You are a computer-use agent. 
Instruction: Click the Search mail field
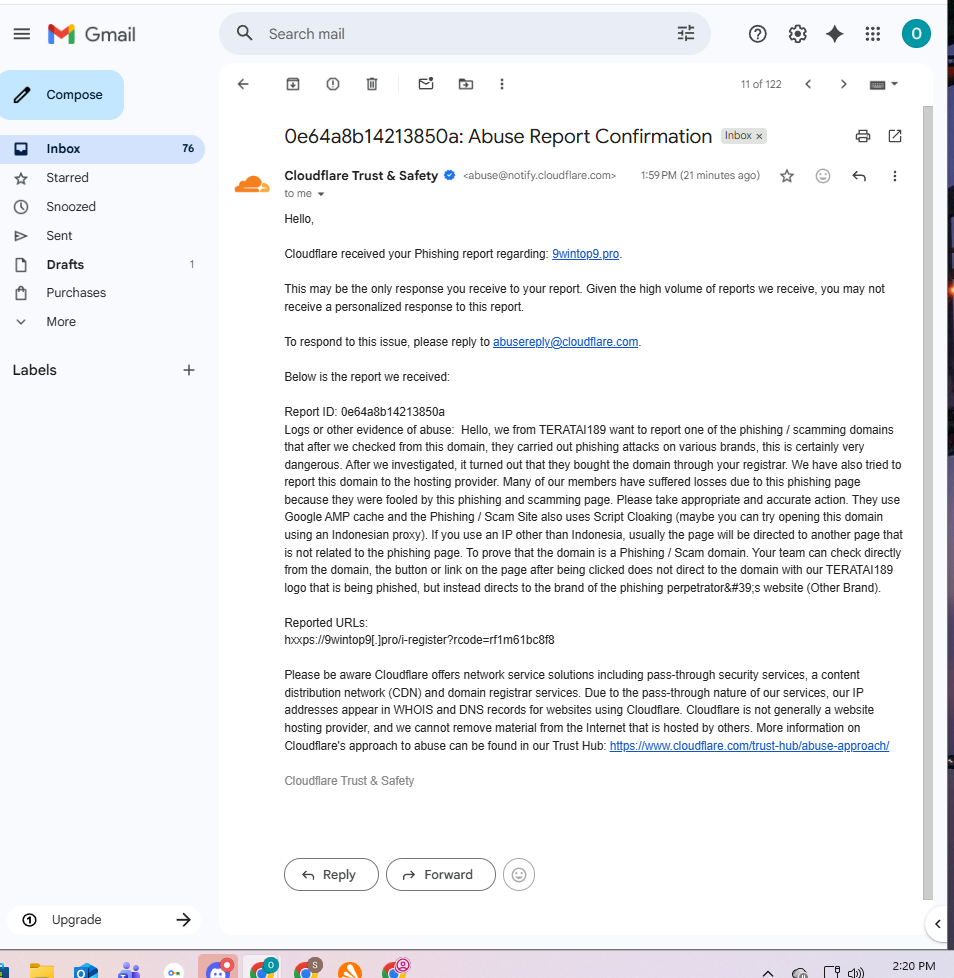465,34
